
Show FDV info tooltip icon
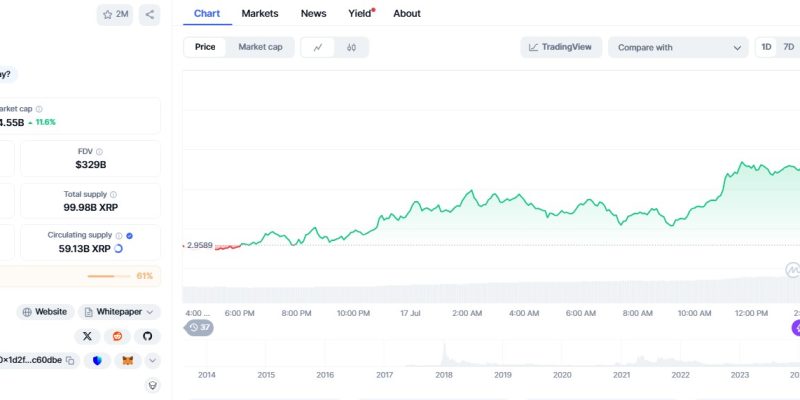tap(99, 152)
